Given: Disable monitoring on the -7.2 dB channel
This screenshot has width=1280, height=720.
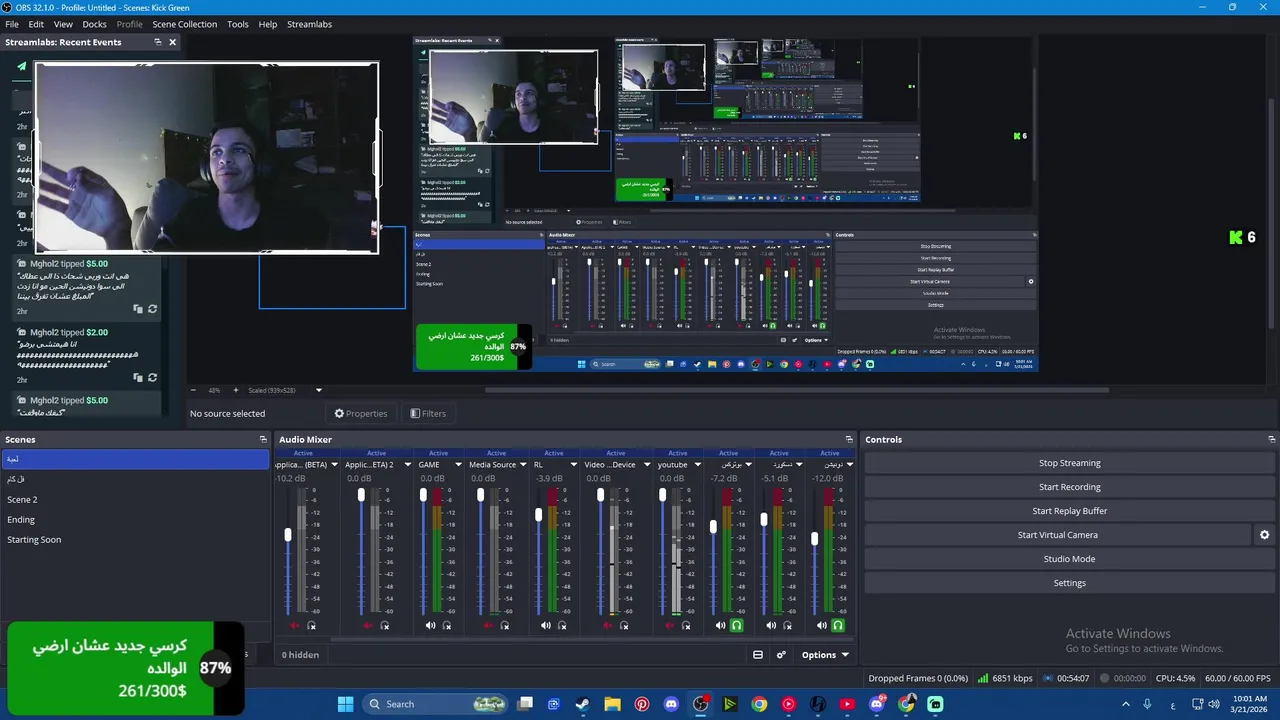Looking at the screenshot, I should [737, 626].
